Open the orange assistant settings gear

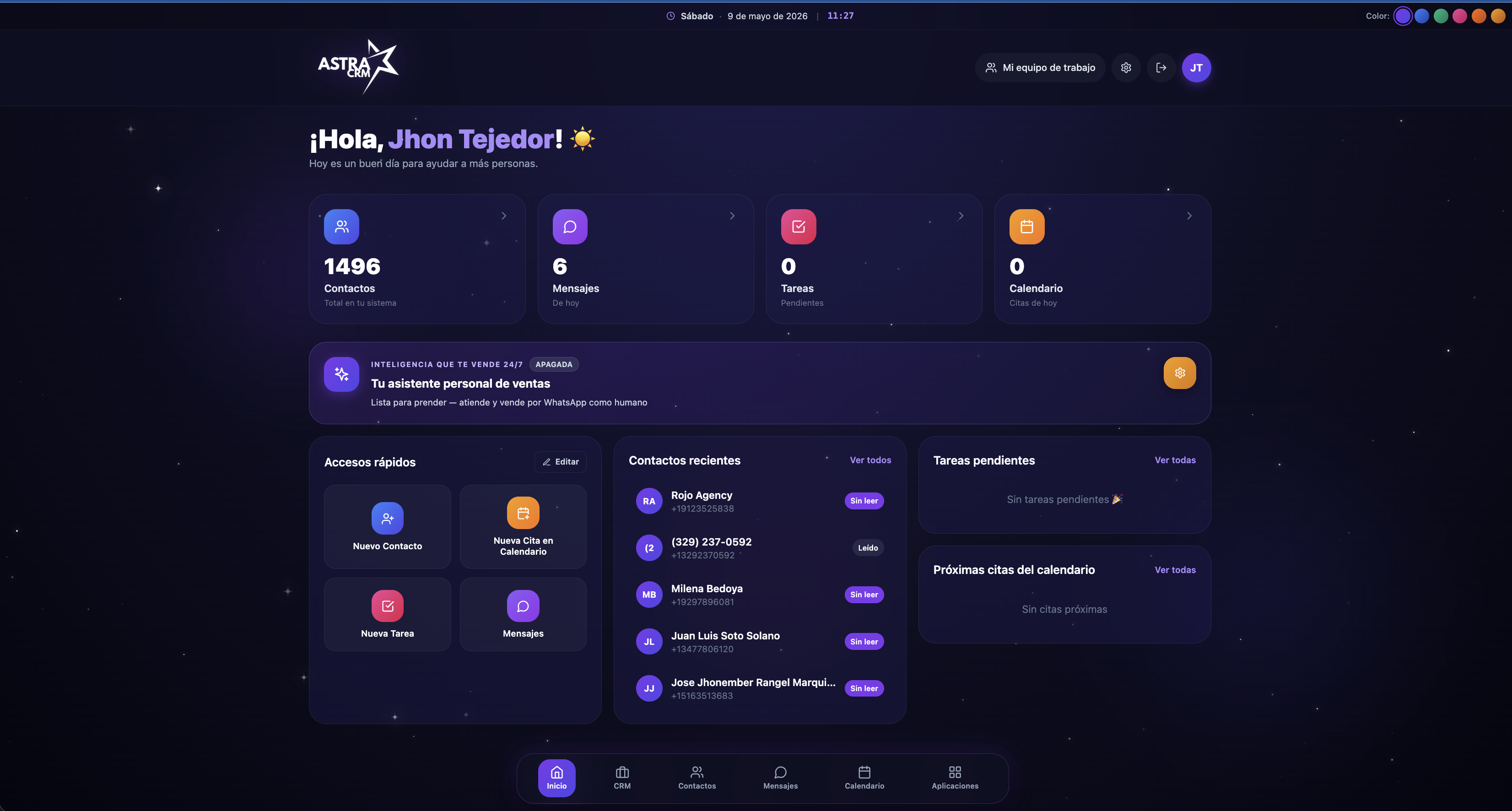pos(1180,373)
